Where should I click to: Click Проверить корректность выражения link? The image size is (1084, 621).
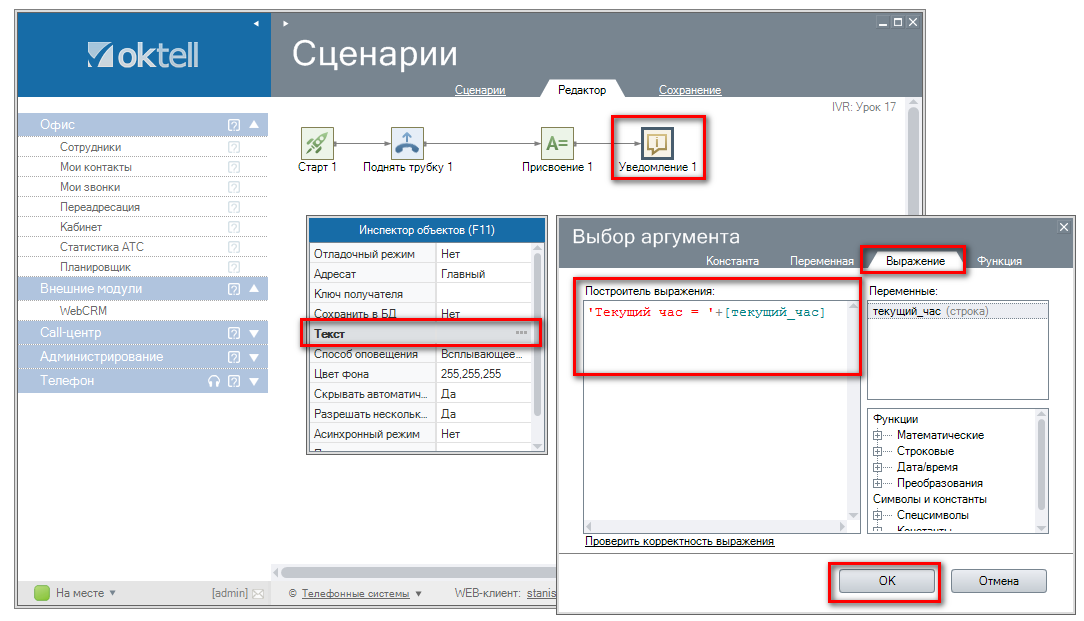[679, 541]
